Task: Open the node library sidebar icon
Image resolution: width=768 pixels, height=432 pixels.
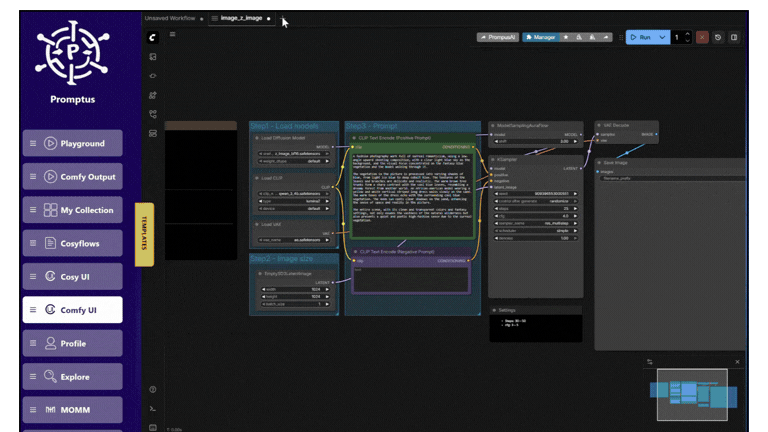Action: 153,76
